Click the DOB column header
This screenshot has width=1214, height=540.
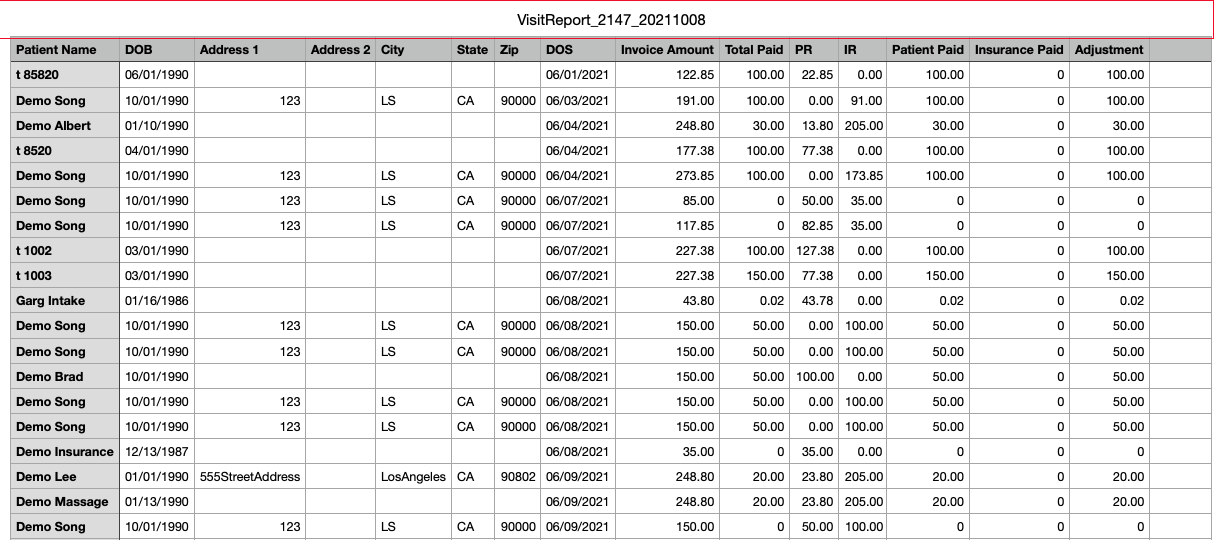157,49
